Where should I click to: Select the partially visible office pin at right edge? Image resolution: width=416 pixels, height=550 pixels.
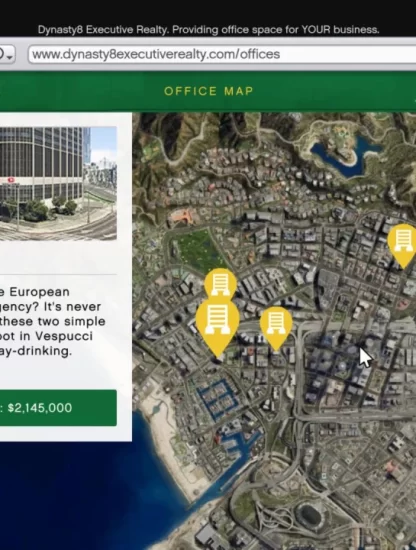403,244
